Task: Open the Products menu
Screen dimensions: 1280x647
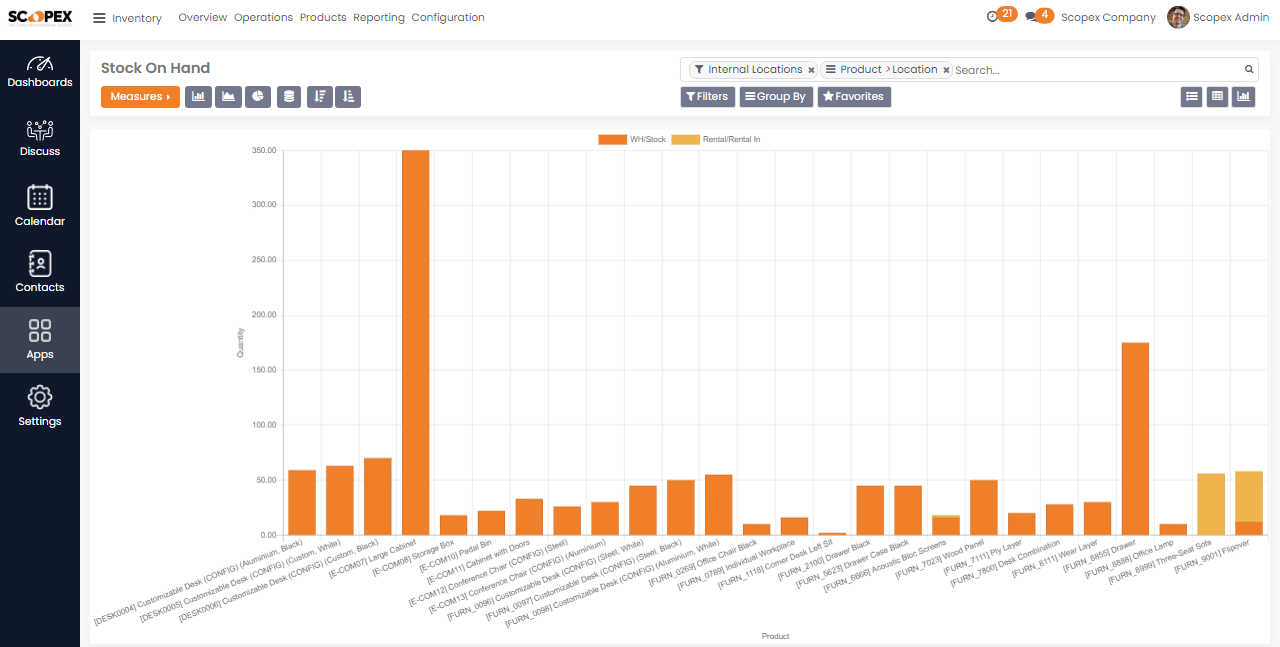Action: pos(323,18)
